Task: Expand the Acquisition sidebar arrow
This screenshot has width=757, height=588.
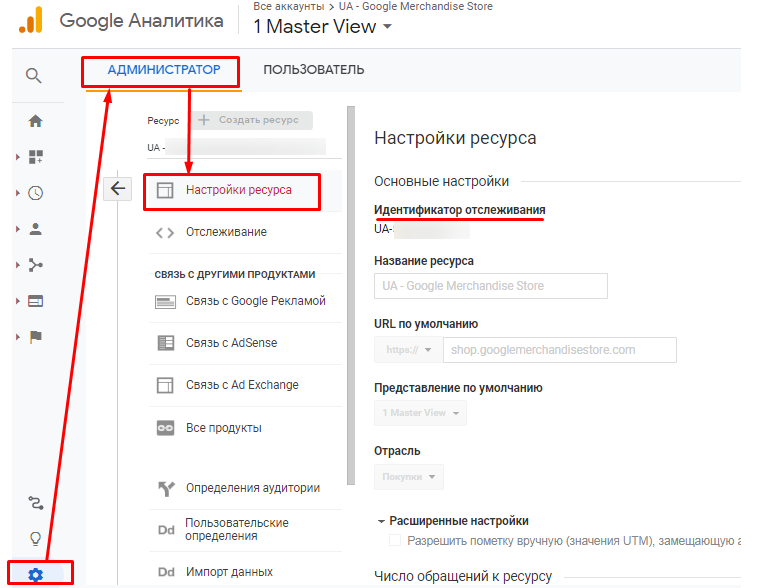Action: [18, 265]
